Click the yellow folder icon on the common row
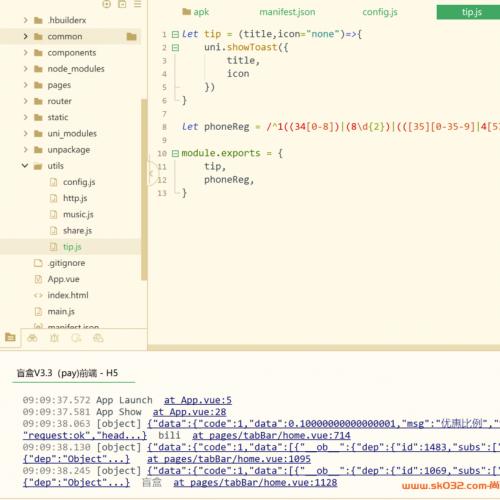The image size is (500, 500). tap(131, 36)
